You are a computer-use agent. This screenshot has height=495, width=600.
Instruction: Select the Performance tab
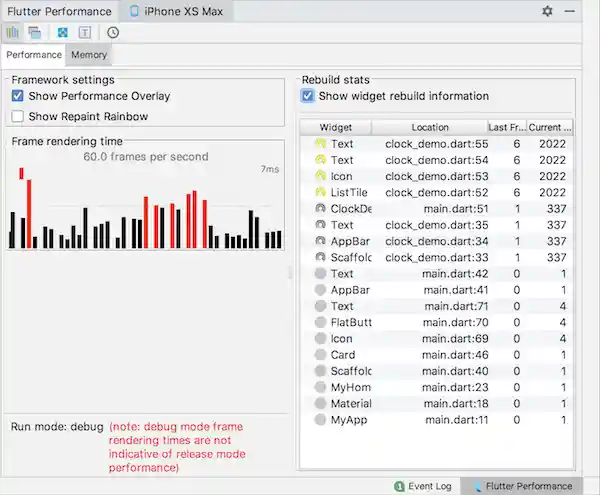coord(34,55)
